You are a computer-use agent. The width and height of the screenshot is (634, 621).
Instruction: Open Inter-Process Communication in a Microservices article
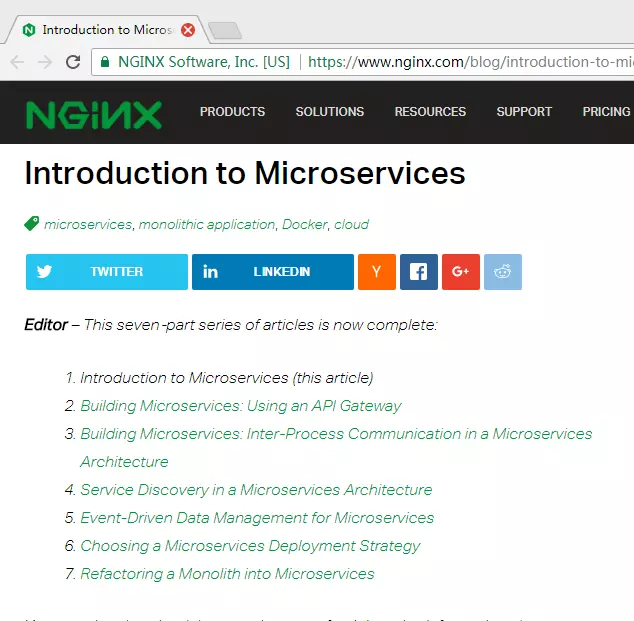click(336, 434)
